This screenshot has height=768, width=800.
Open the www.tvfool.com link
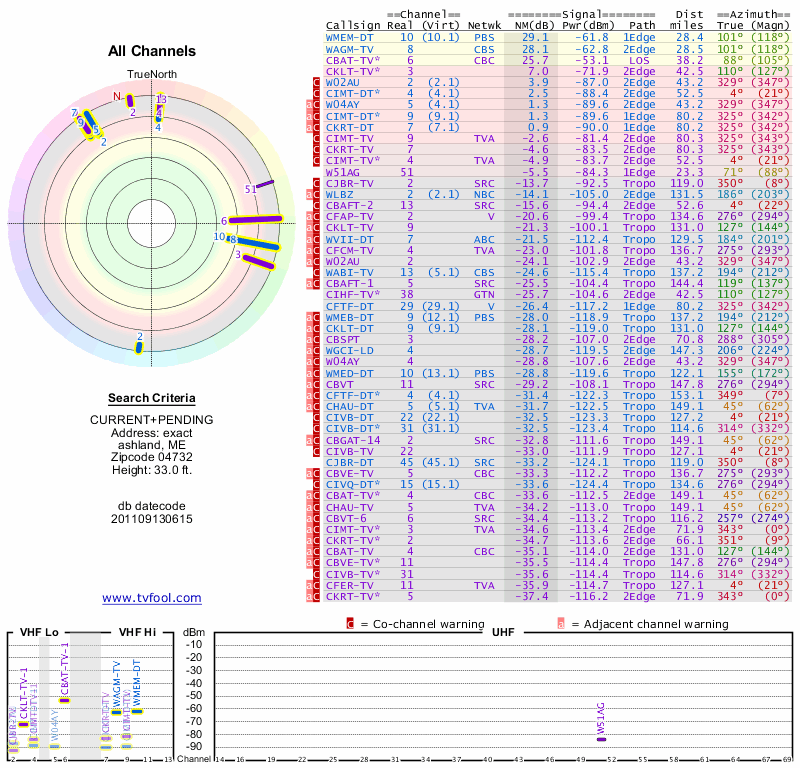[152, 598]
